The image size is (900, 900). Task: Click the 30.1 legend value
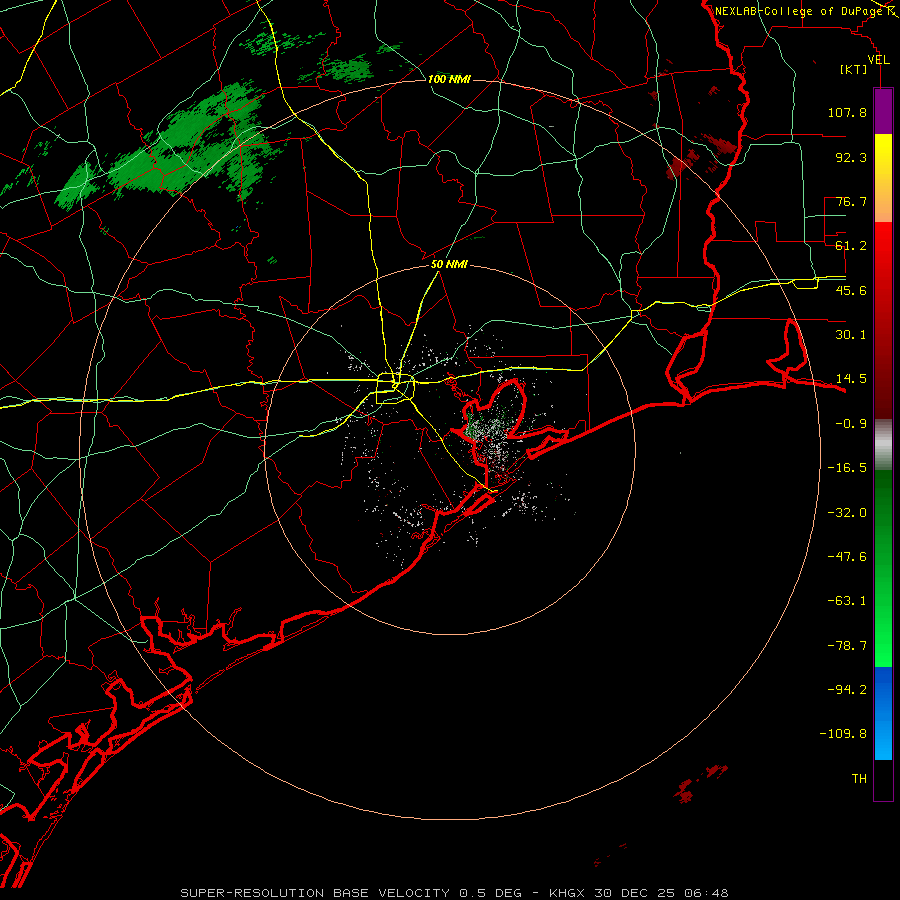pyautogui.click(x=851, y=335)
